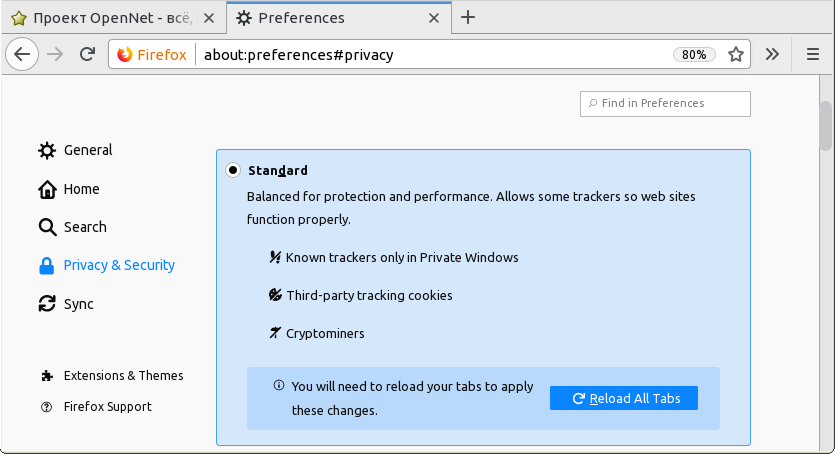Click Extensions & Themes puzzle icon
The height and width of the screenshot is (454, 835).
(46, 376)
